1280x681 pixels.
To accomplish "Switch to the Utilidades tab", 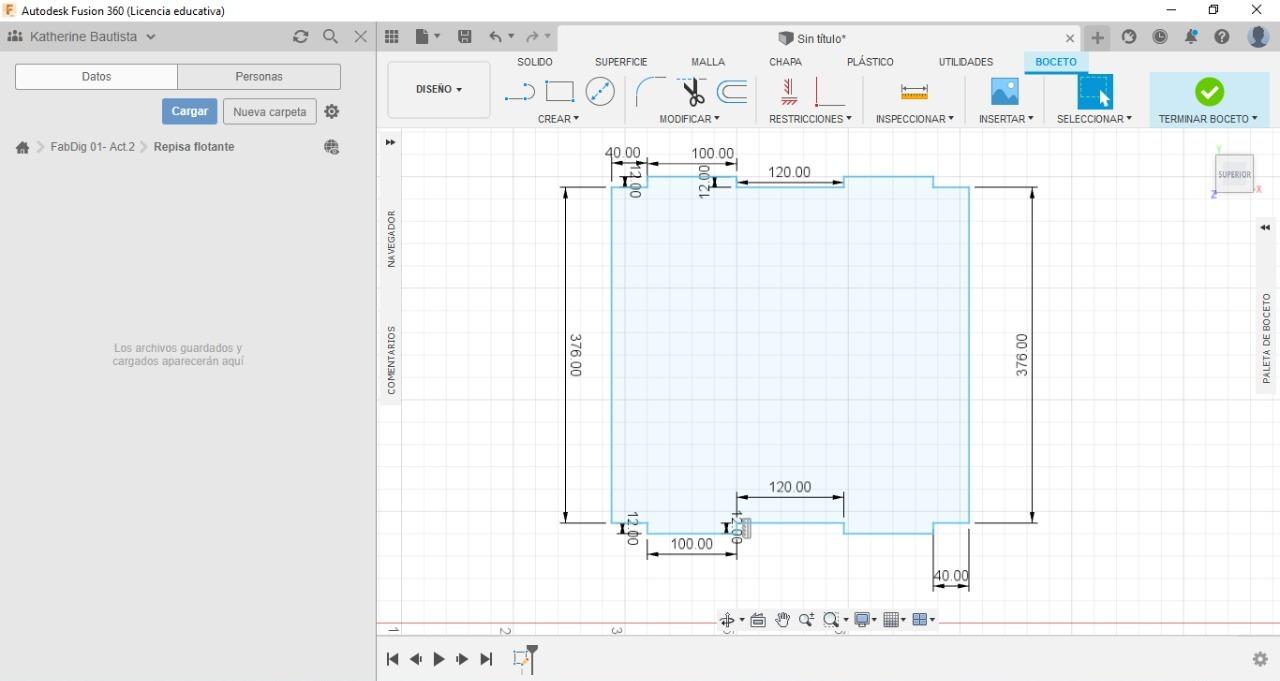I will pyautogui.click(x=966, y=62).
